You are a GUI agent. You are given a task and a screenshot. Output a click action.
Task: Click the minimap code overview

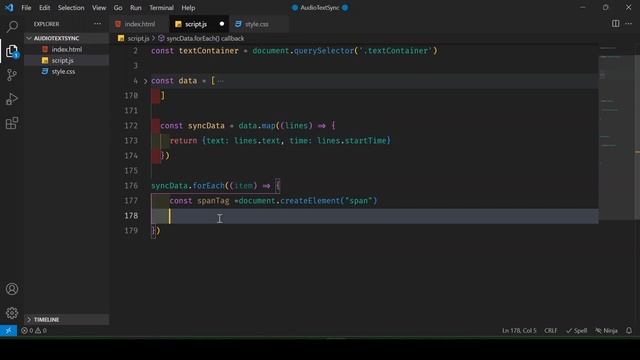click(616, 131)
